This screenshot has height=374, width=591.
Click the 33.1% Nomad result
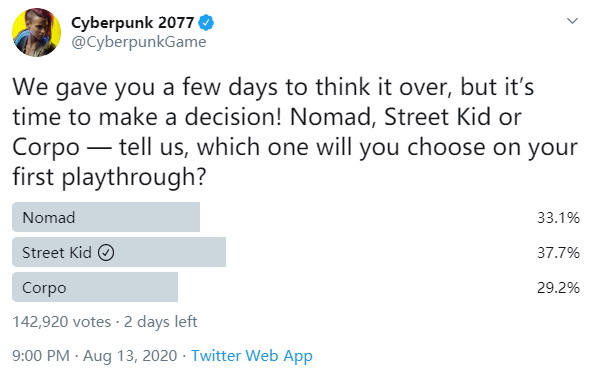558,218
